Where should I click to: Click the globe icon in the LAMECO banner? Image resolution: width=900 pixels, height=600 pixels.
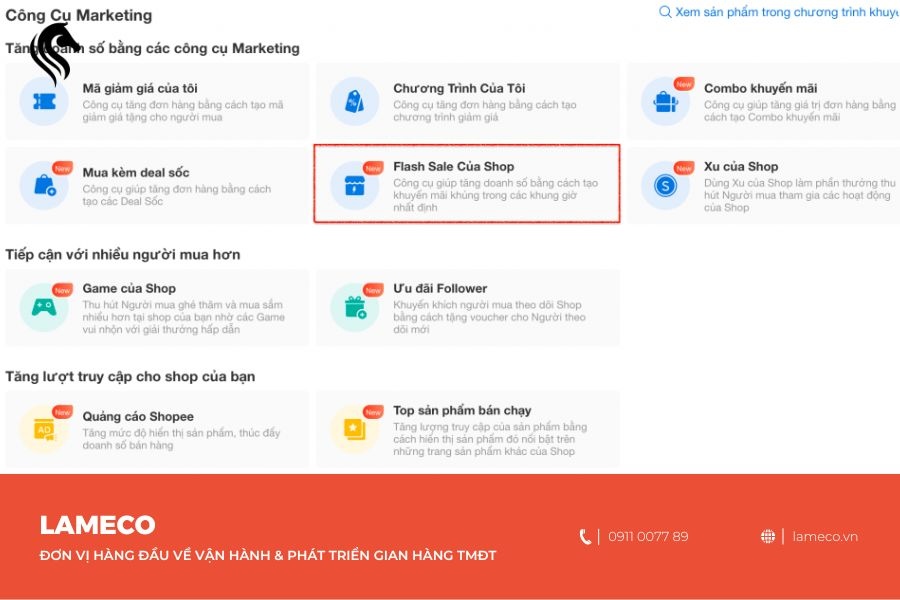pos(767,537)
